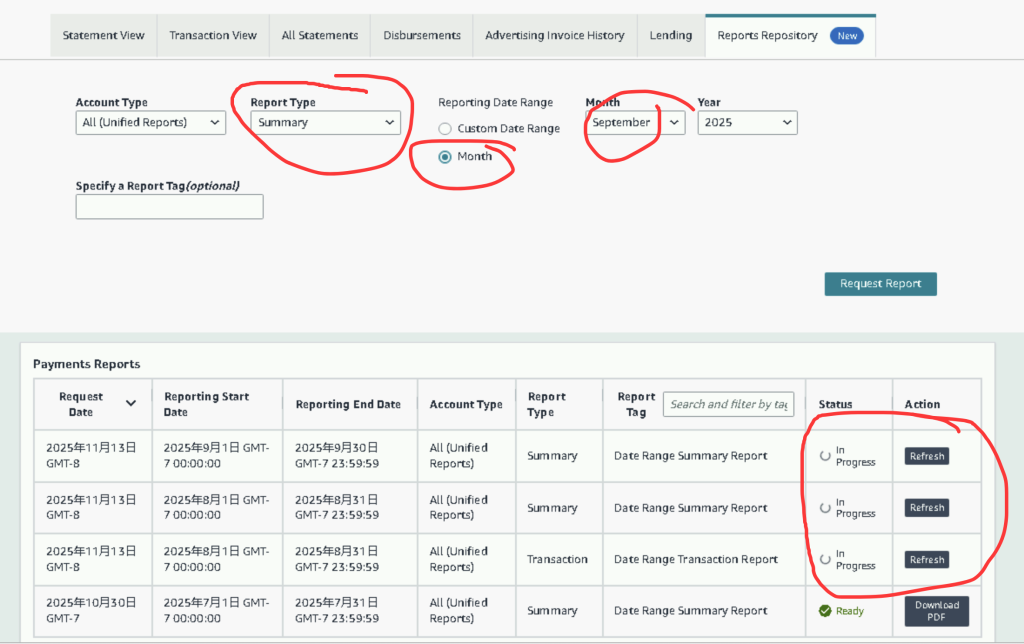The image size is (1024, 644).
Task: Open the Disbursements tab
Action: 421,36
